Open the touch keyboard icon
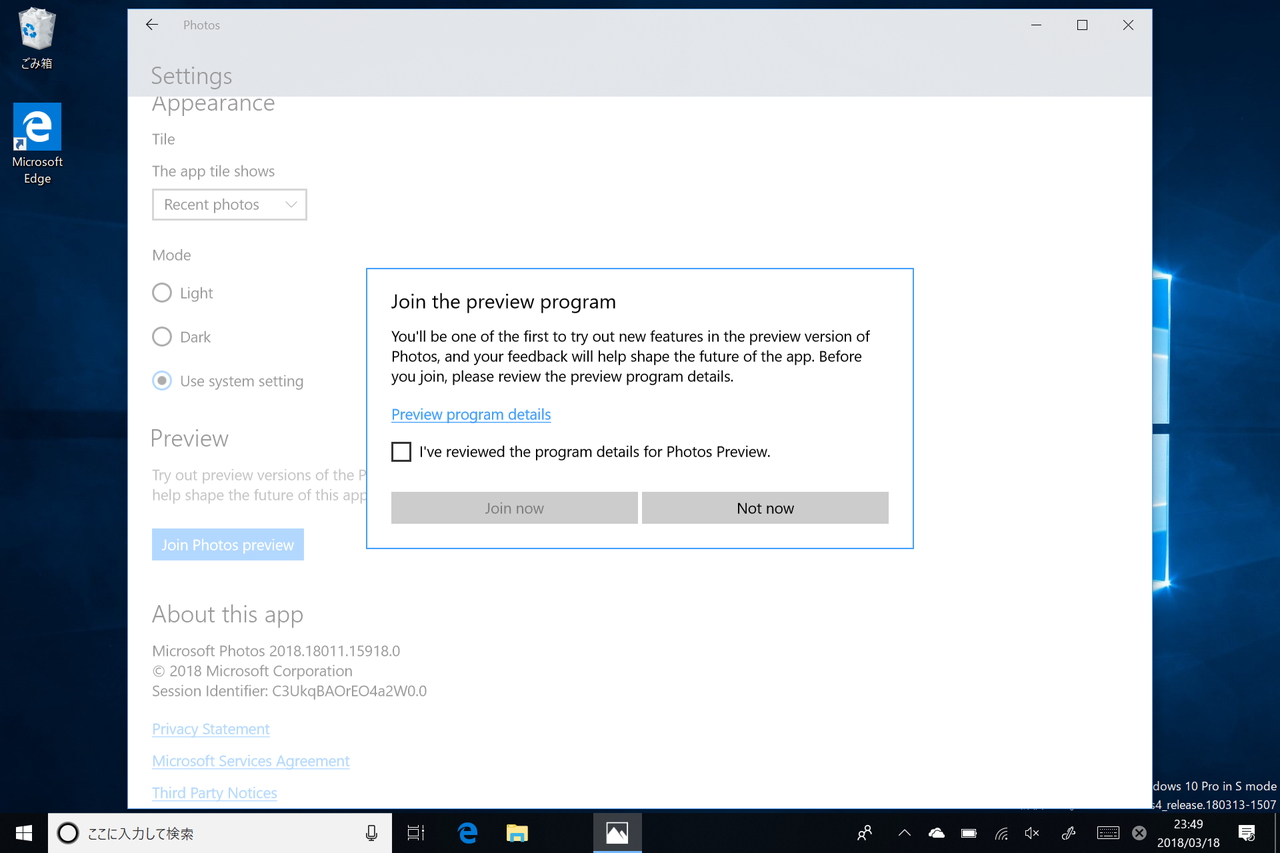 tap(1108, 833)
